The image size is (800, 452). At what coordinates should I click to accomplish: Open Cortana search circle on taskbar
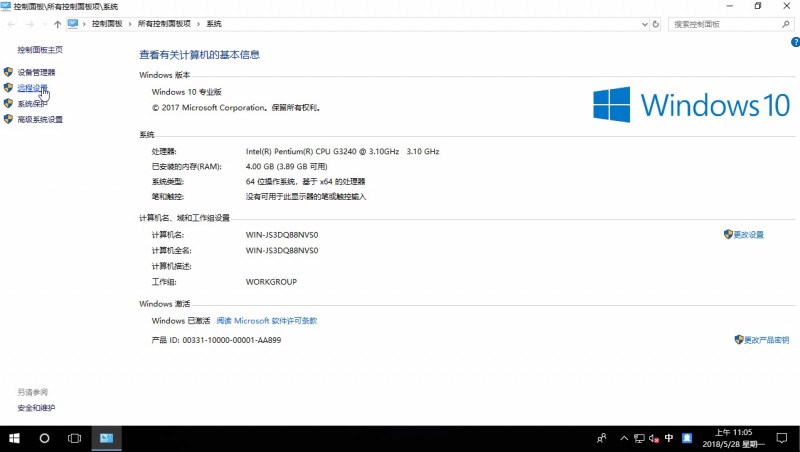point(44,438)
